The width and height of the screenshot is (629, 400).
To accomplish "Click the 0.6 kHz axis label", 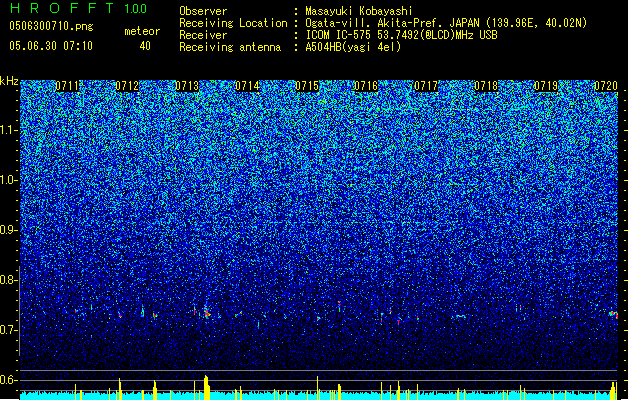I will coord(8,380).
